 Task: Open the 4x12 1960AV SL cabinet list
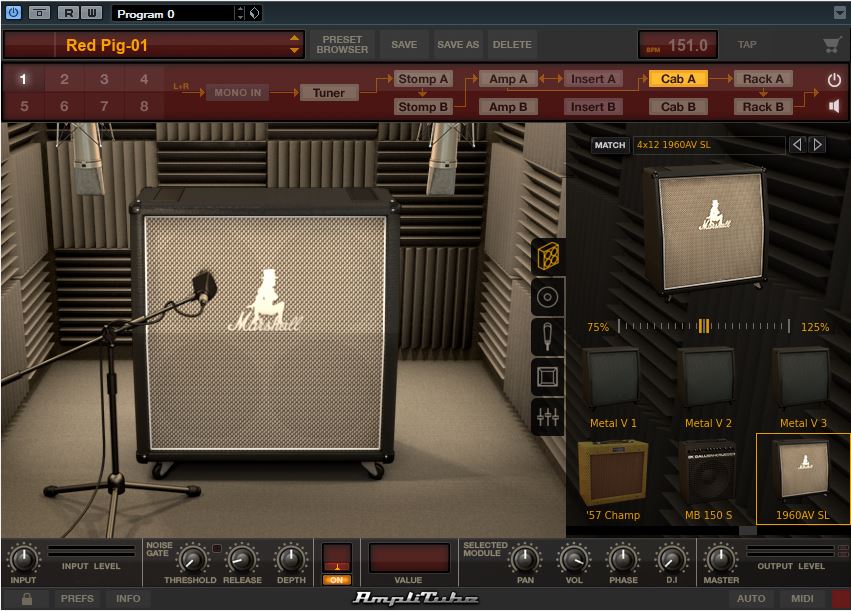pos(709,145)
